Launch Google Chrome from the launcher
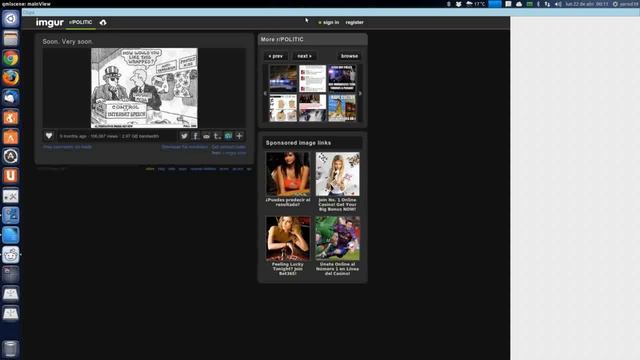 [11, 58]
